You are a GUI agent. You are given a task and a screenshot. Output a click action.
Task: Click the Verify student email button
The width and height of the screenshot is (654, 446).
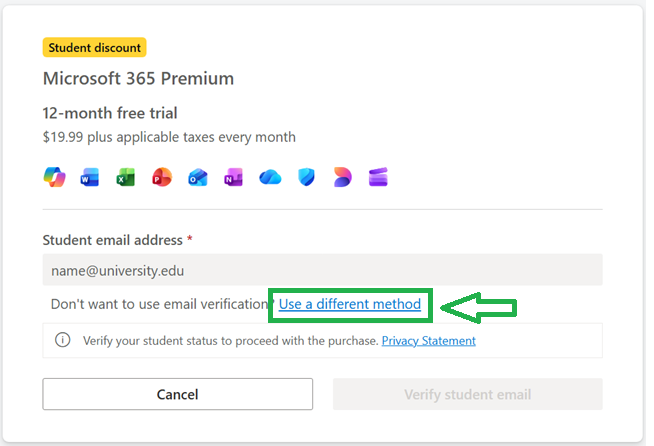pyautogui.click(x=468, y=394)
